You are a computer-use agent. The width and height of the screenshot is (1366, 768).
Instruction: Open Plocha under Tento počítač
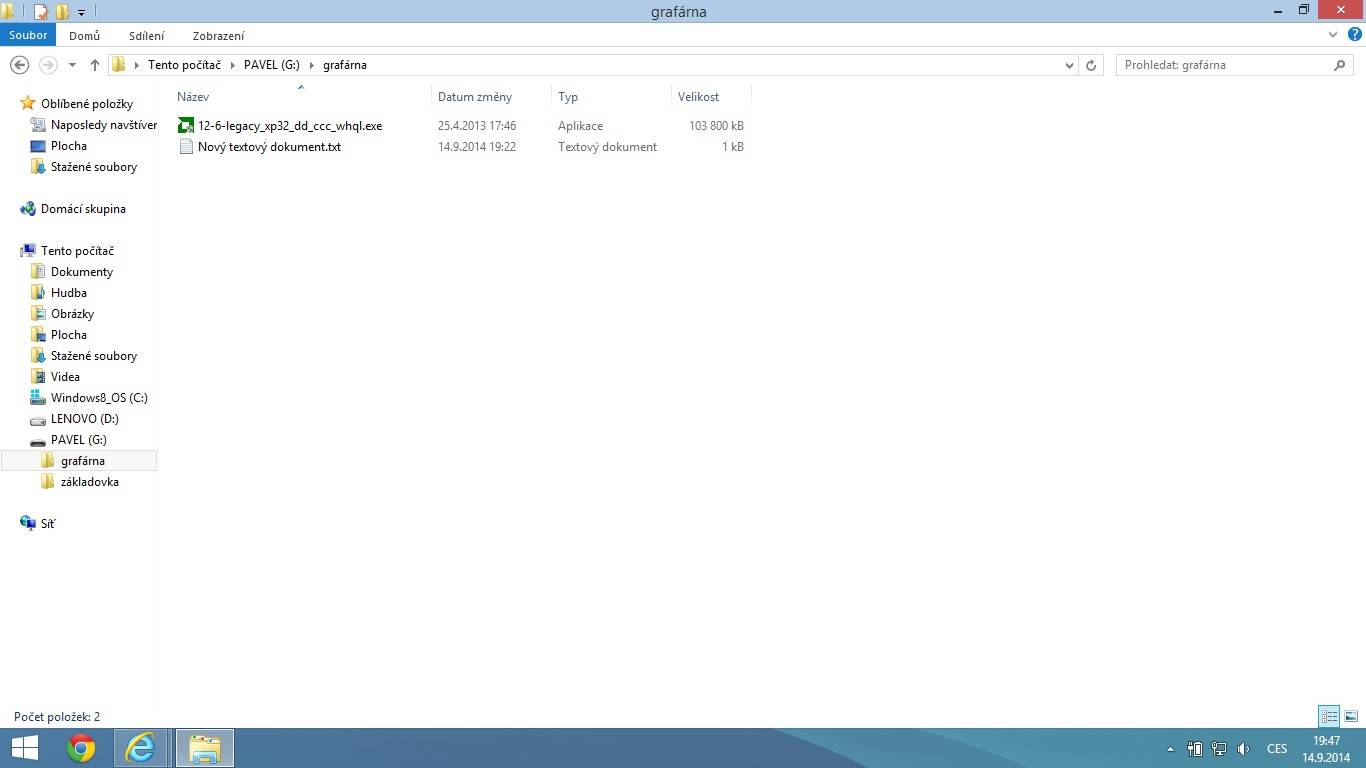[69, 335]
